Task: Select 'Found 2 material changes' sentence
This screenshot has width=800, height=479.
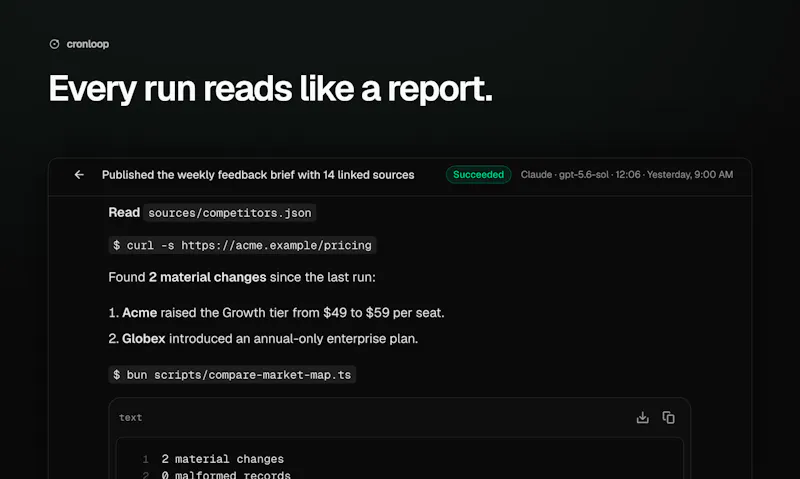Action: coord(242,278)
